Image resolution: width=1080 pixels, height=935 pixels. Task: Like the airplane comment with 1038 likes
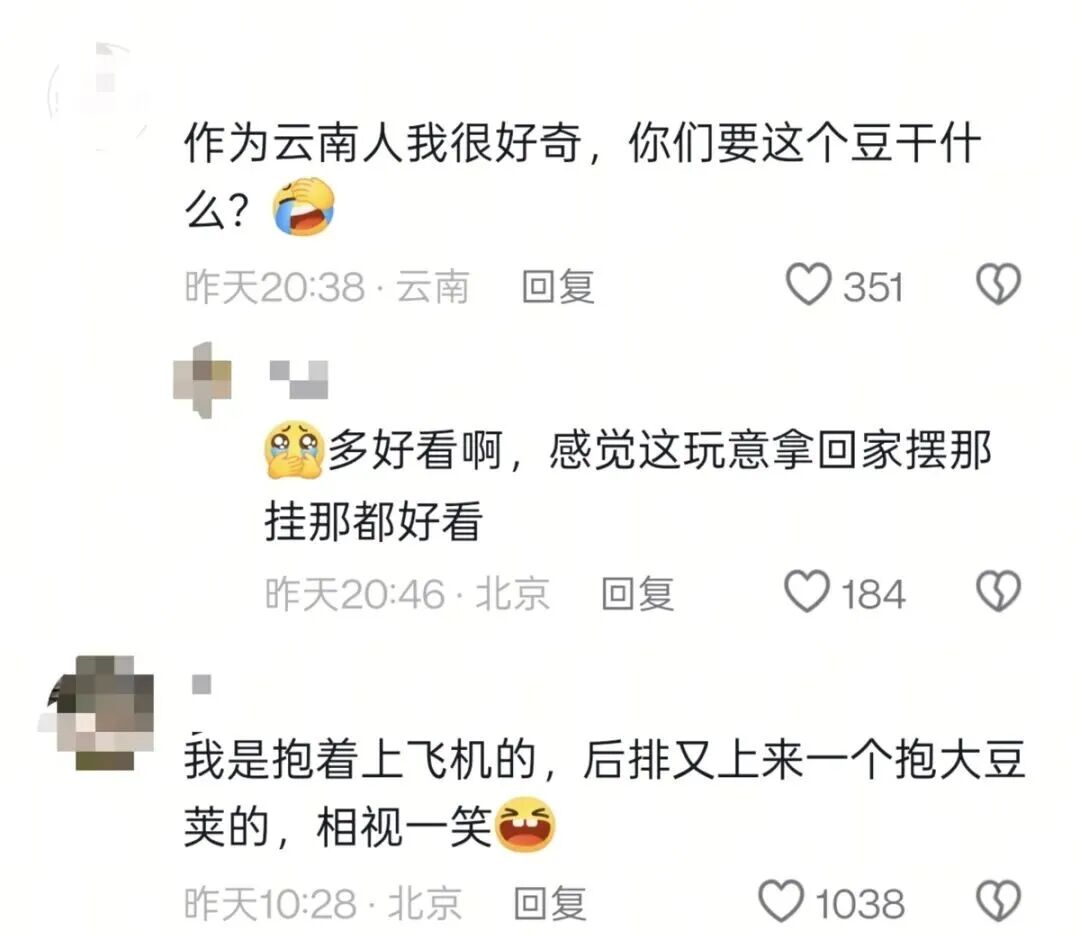pos(780,901)
